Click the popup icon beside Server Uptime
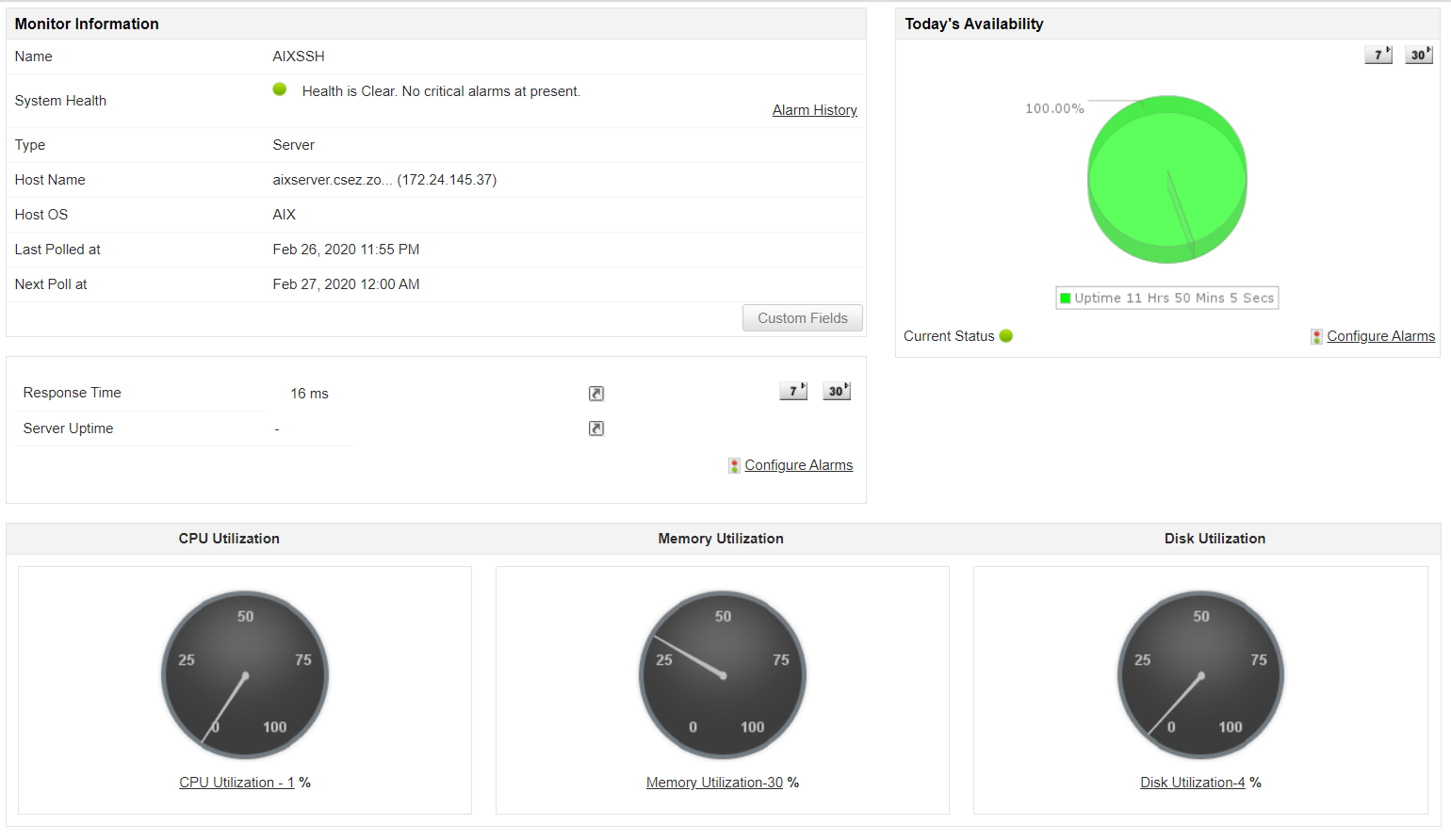 click(595, 428)
